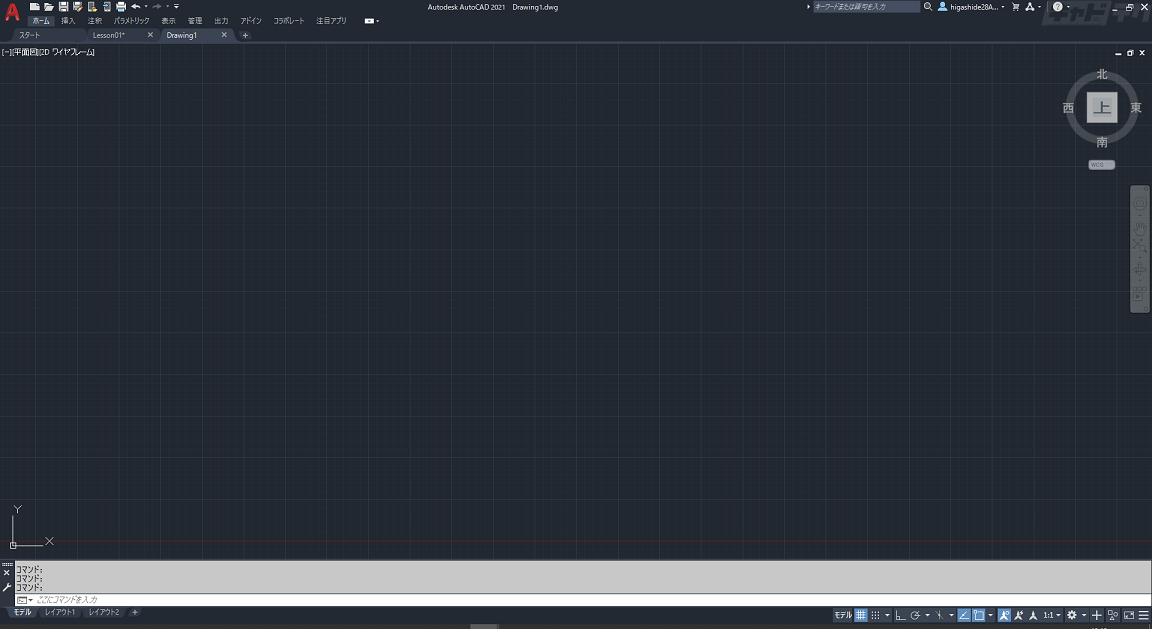Open the 注目アプリ ribbon tab
This screenshot has height=629, width=1152.
coord(331,21)
